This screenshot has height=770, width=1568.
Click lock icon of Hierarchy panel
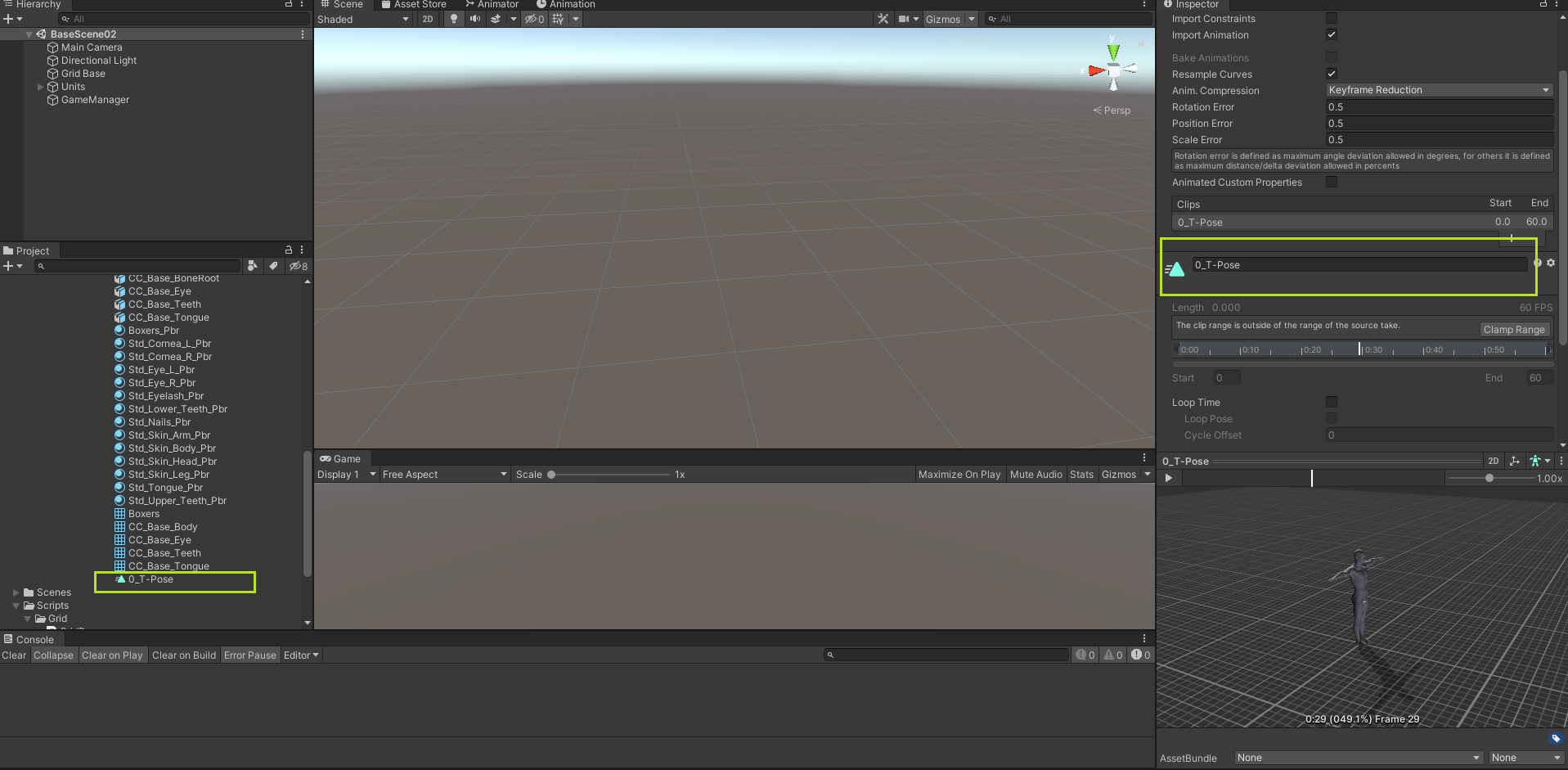(288, 4)
